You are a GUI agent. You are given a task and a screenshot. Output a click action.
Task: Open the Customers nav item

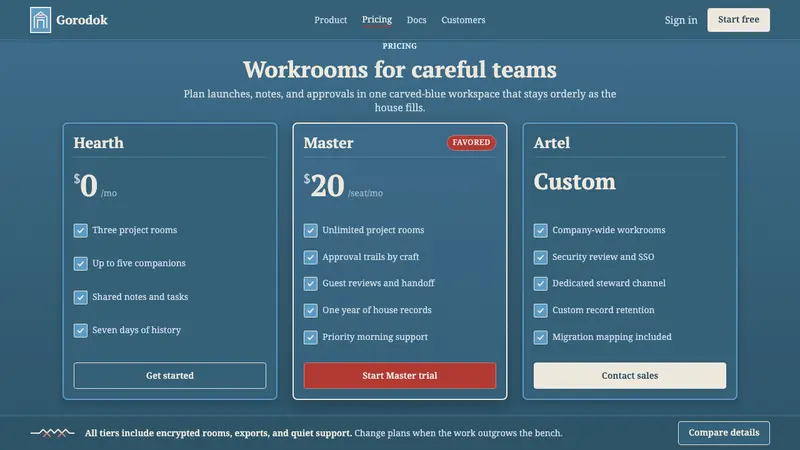point(463,20)
